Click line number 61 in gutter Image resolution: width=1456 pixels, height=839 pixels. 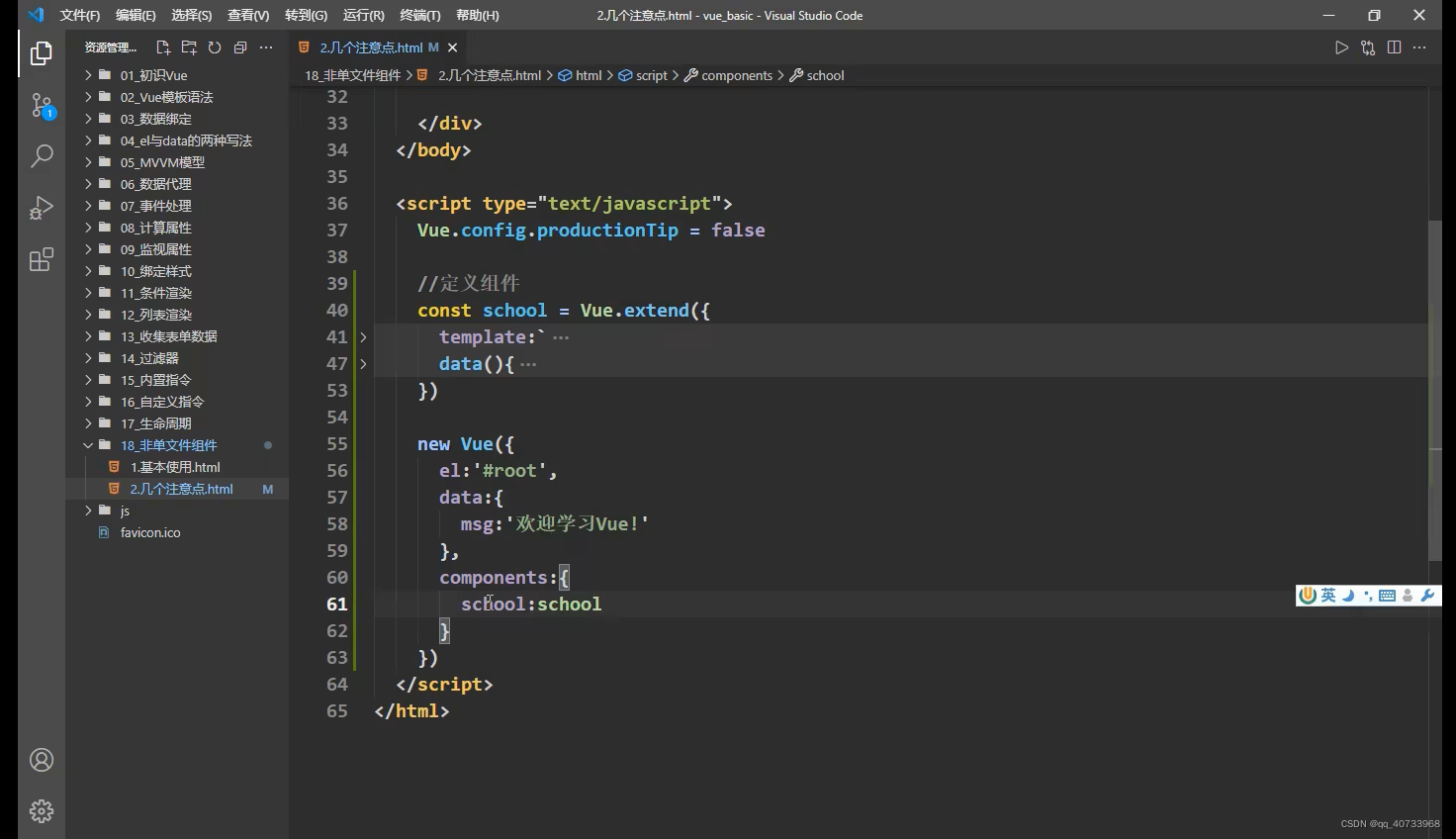337,605
